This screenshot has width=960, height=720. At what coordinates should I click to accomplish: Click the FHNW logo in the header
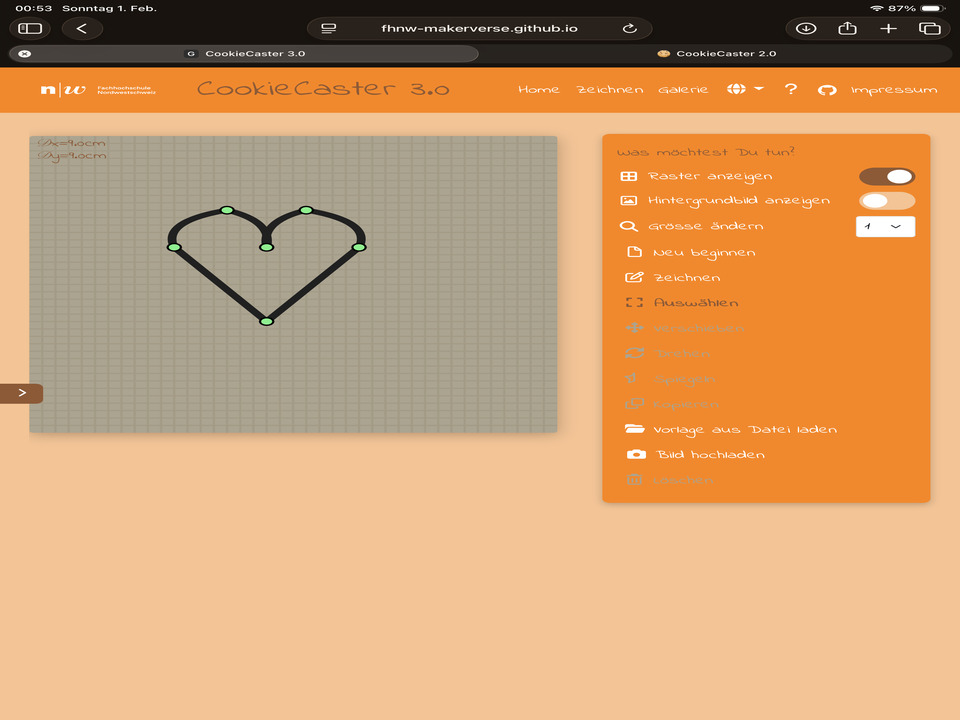pyautogui.click(x=98, y=90)
